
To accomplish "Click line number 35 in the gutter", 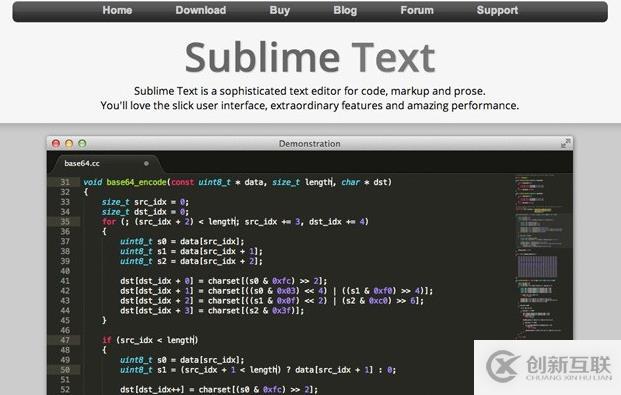I will 65,221.
